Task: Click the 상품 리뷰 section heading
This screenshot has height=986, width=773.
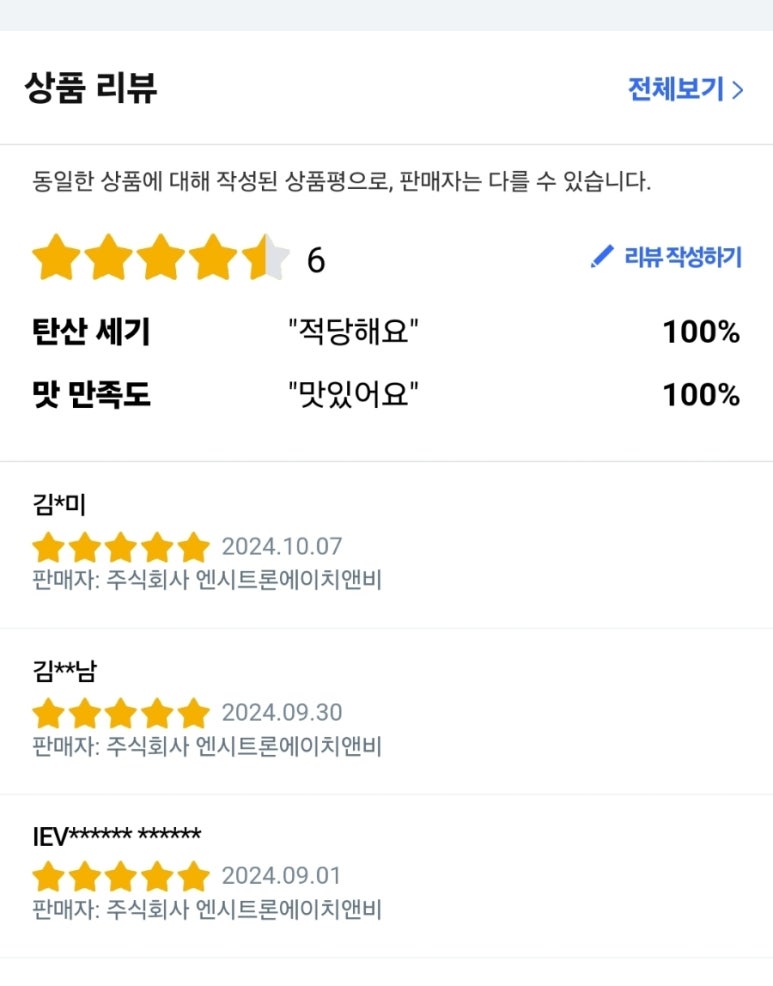Action: (91, 88)
